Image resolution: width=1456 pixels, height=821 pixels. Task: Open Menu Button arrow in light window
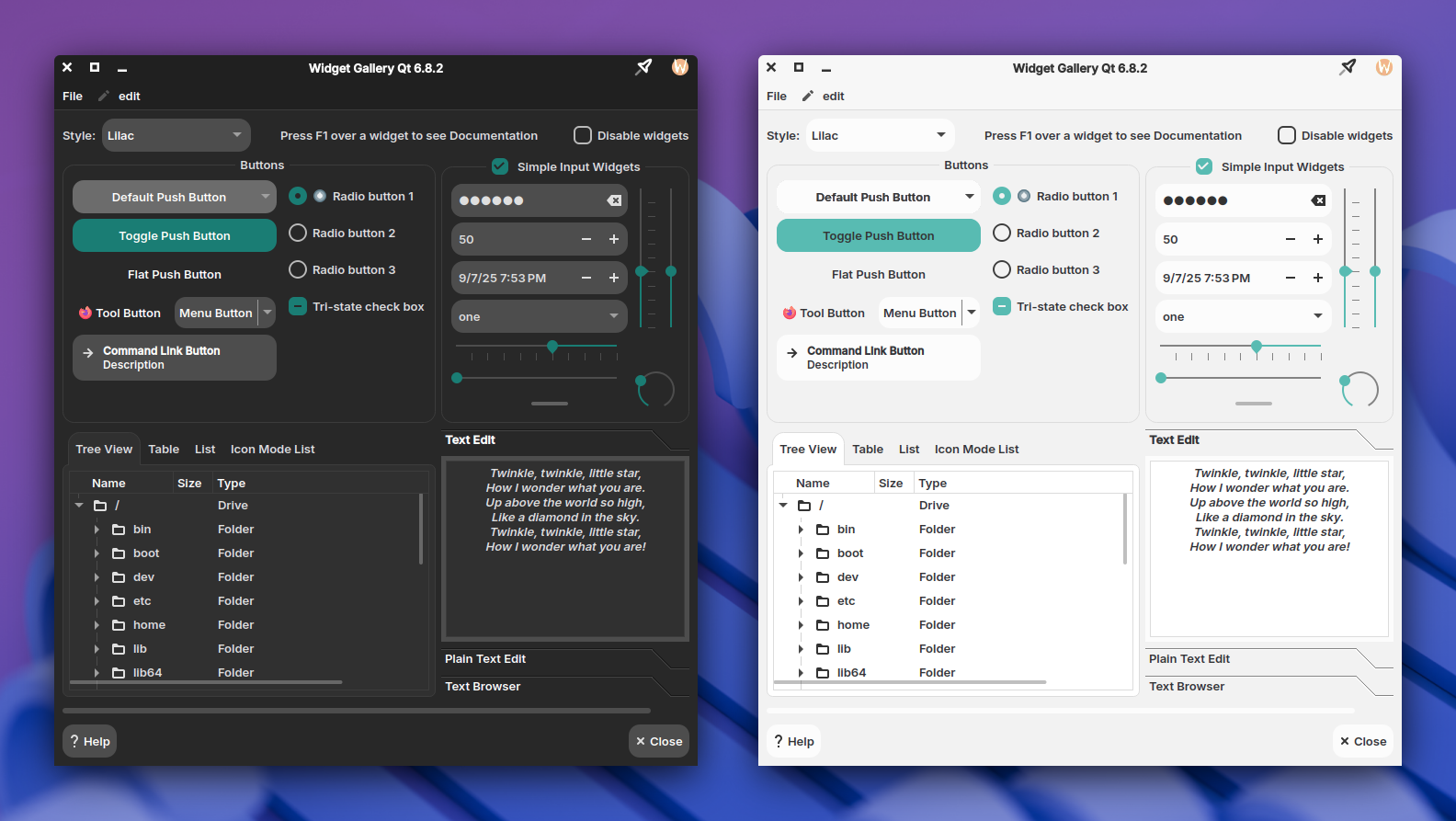point(972,313)
